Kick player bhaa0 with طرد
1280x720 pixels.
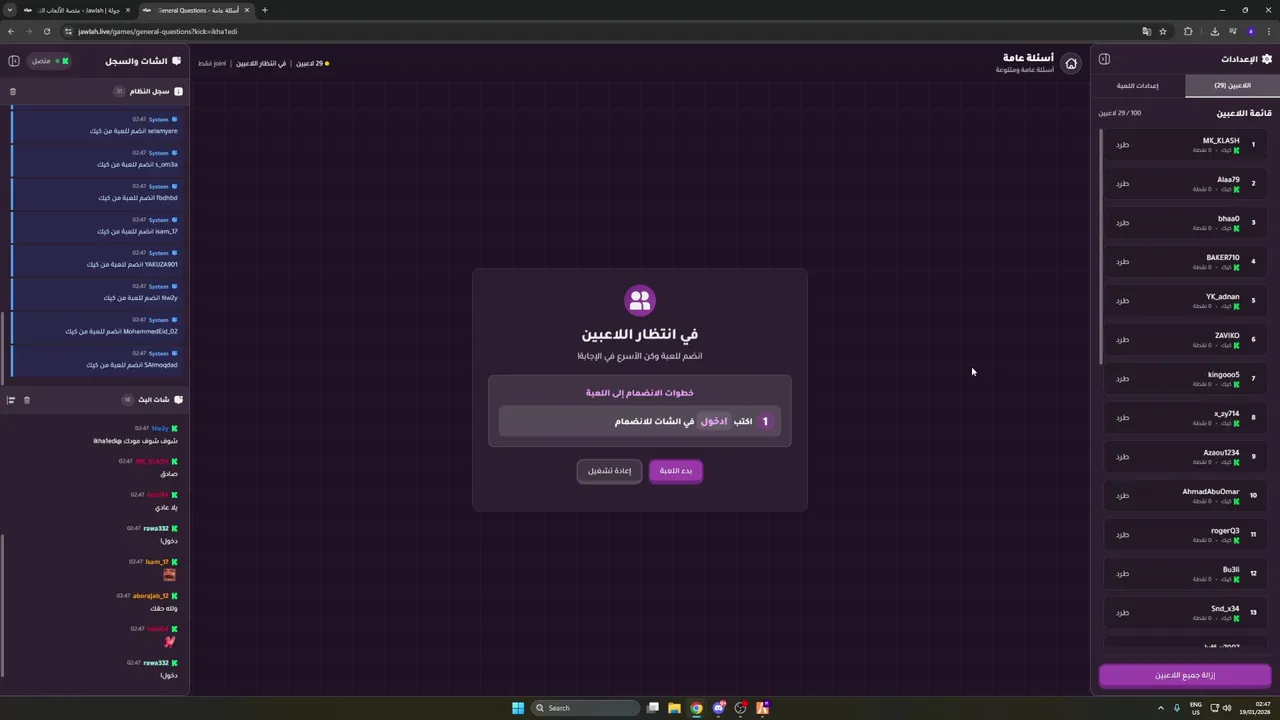(x=1122, y=223)
